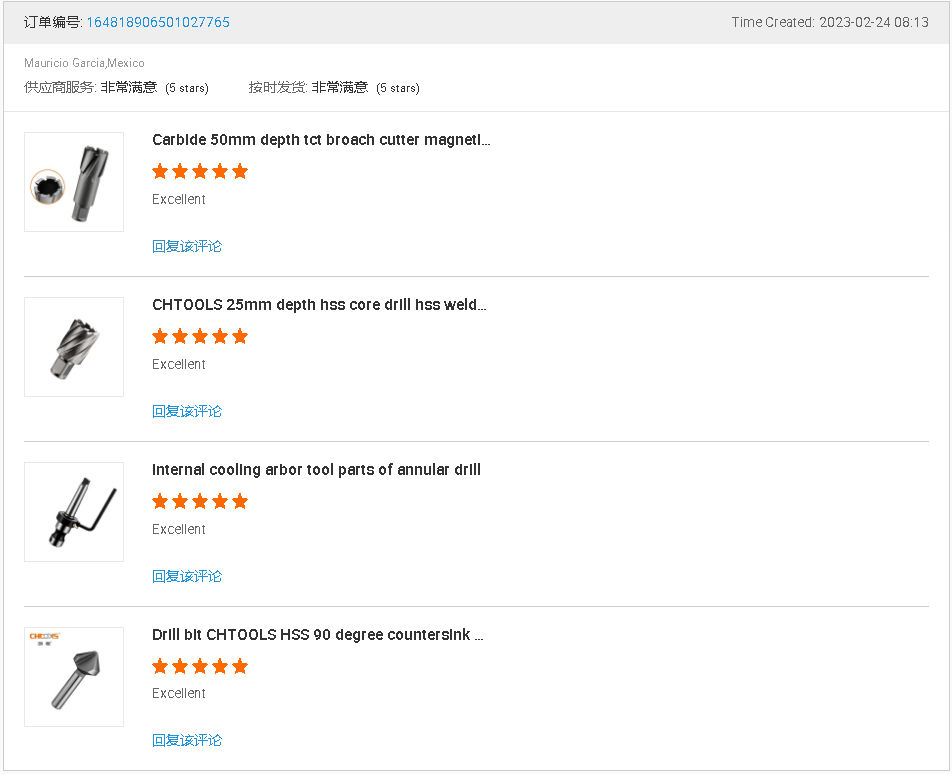Open 'Internal cooling arbor tool parts' title
952x774 pixels.
point(316,470)
